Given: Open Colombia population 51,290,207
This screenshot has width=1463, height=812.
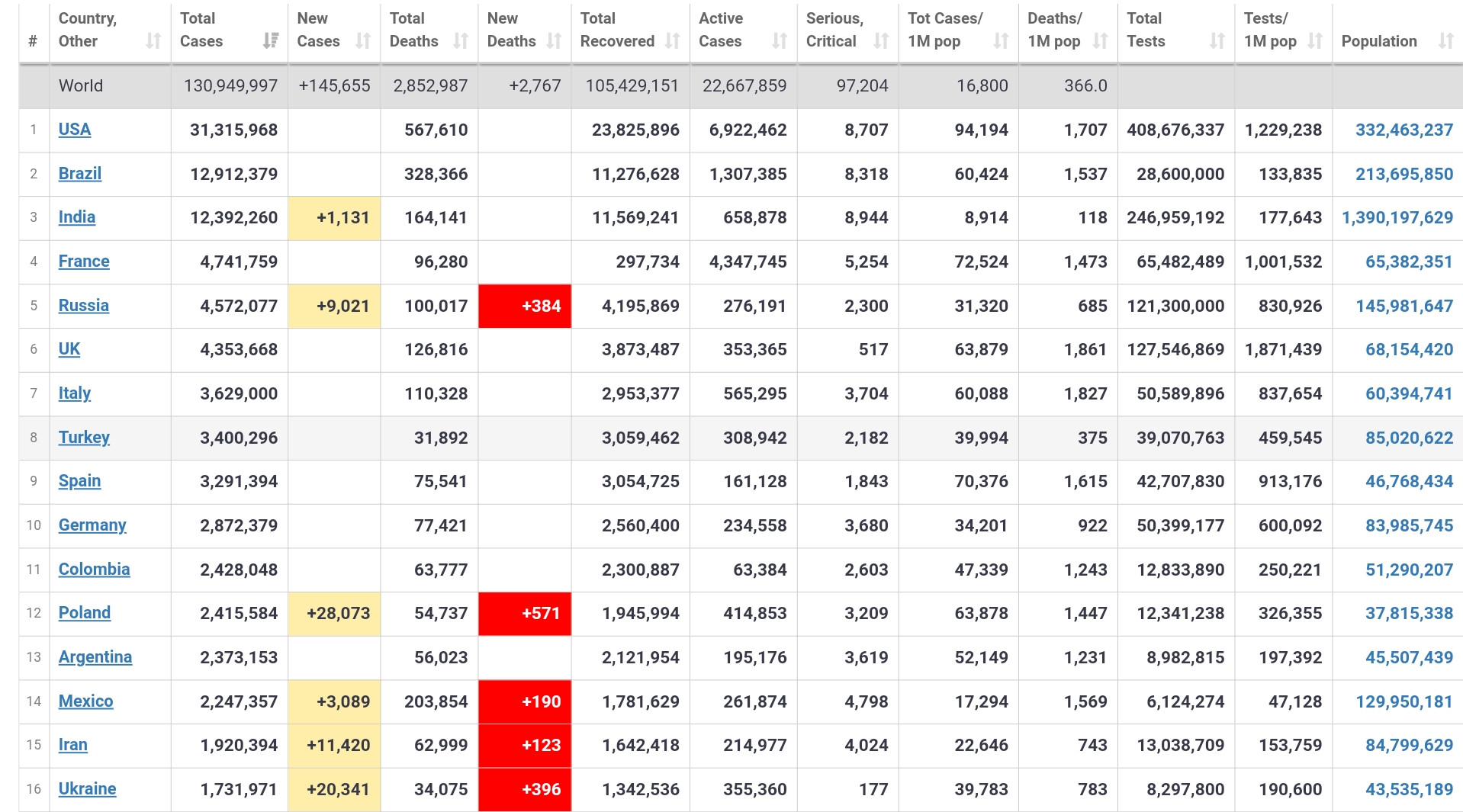Looking at the screenshot, I should click(x=1410, y=570).
